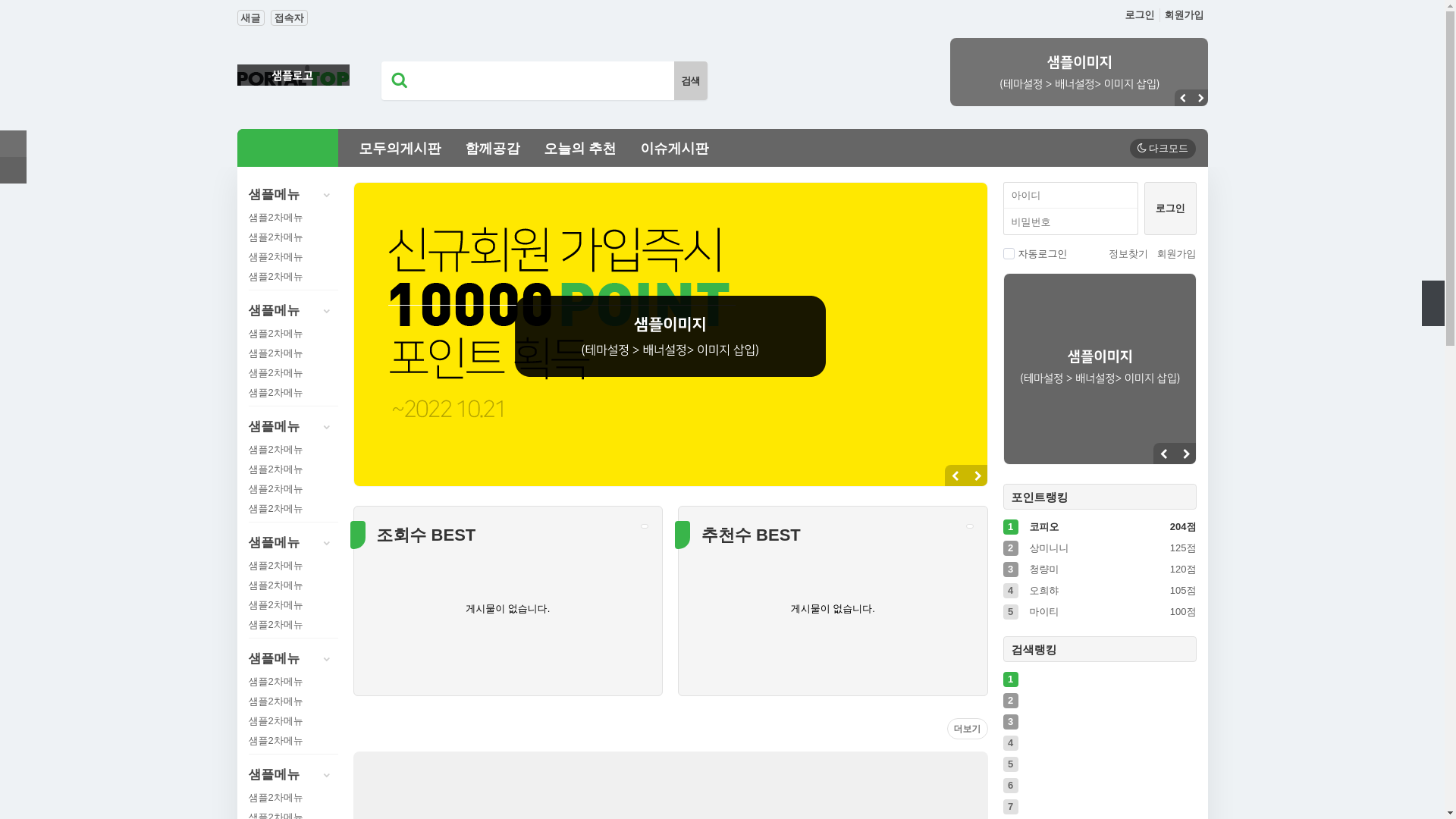This screenshot has width=1456, height=819.
Task: Click 조회수 BEST heading
Action: 426,535
